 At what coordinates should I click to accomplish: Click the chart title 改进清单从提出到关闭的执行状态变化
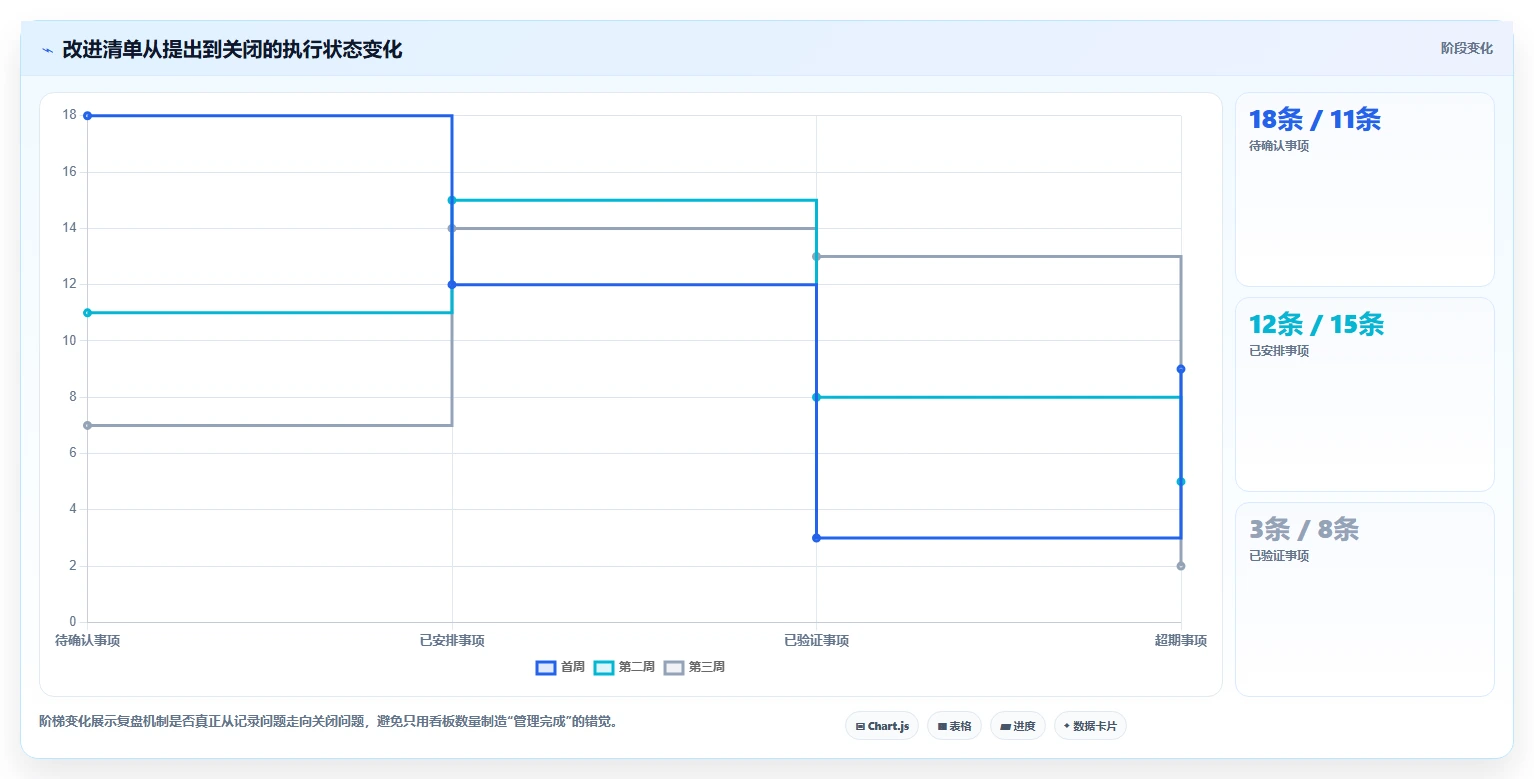click(232, 50)
